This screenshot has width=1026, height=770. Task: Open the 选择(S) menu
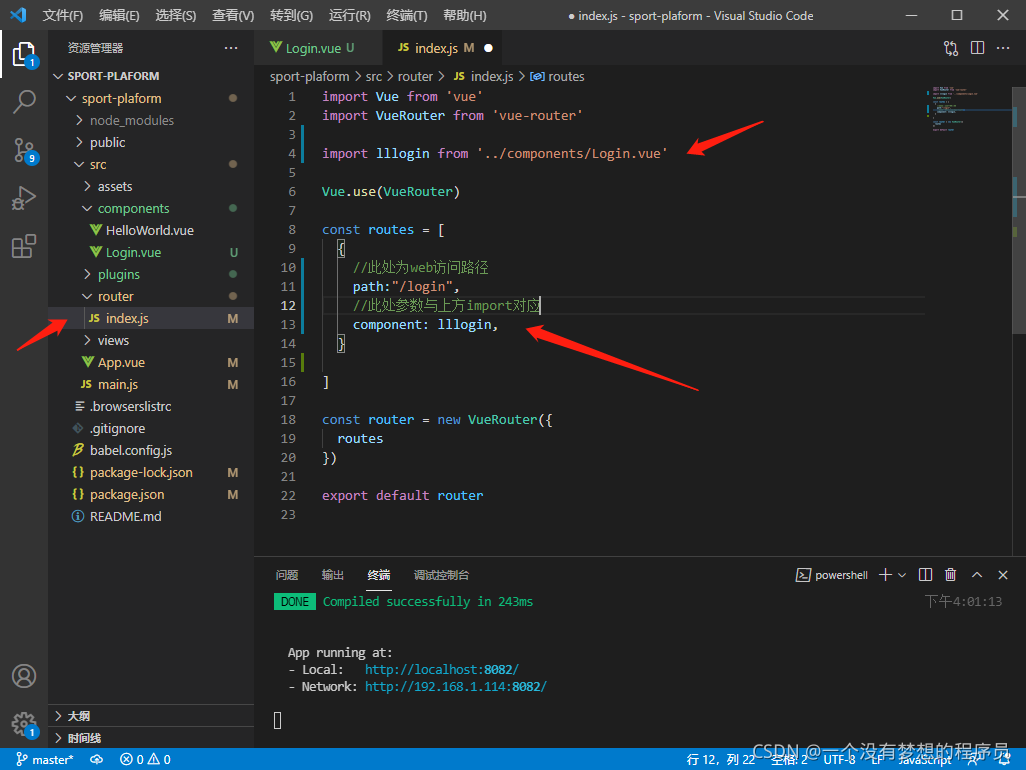pos(175,15)
